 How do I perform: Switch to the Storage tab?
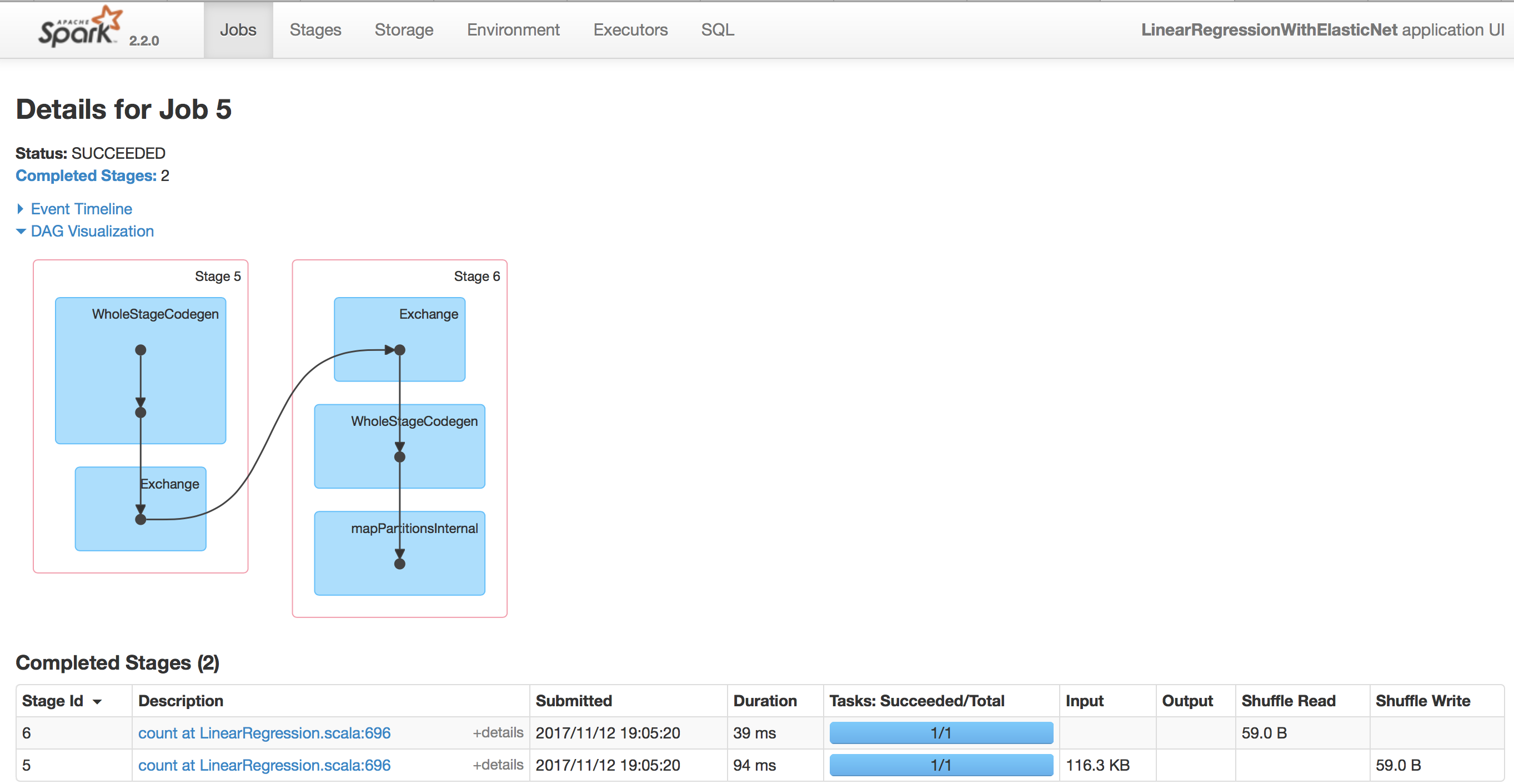pyautogui.click(x=404, y=30)
